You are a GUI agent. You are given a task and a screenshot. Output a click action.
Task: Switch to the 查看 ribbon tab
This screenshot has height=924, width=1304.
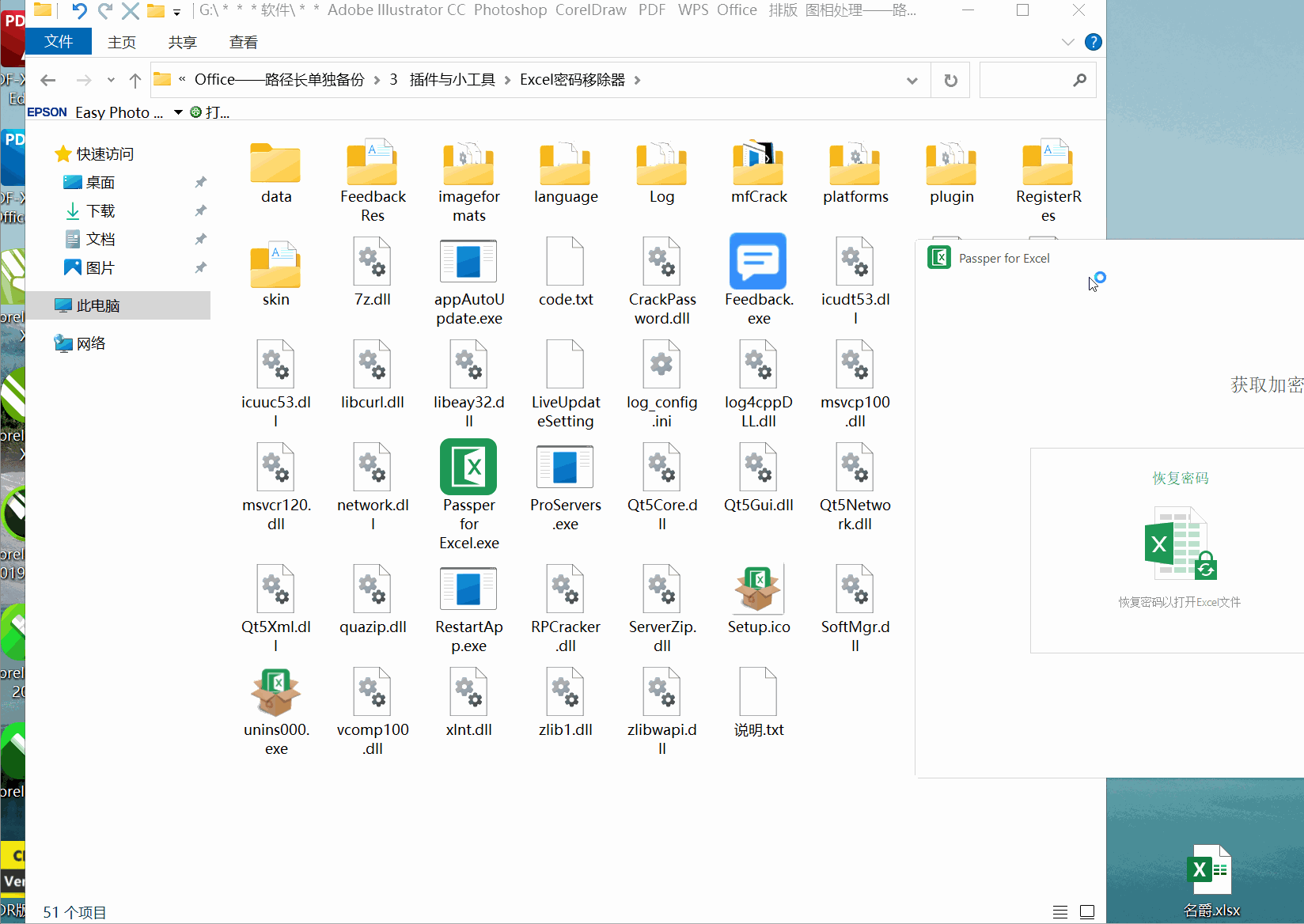click(243, 42)
